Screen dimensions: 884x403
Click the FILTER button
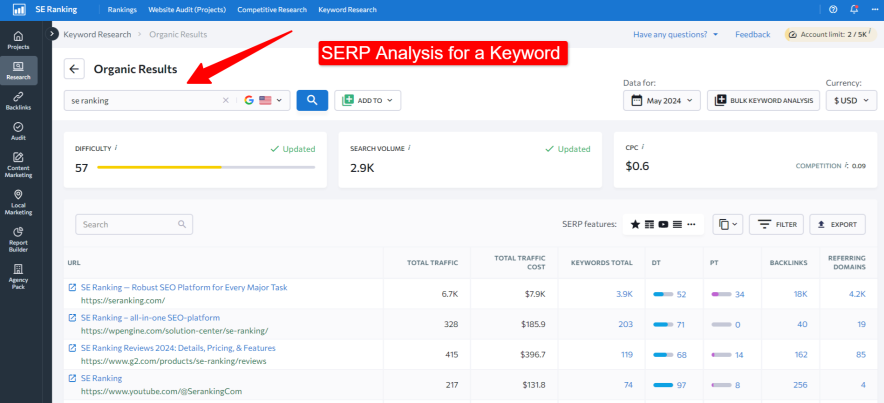coord(776,224)
